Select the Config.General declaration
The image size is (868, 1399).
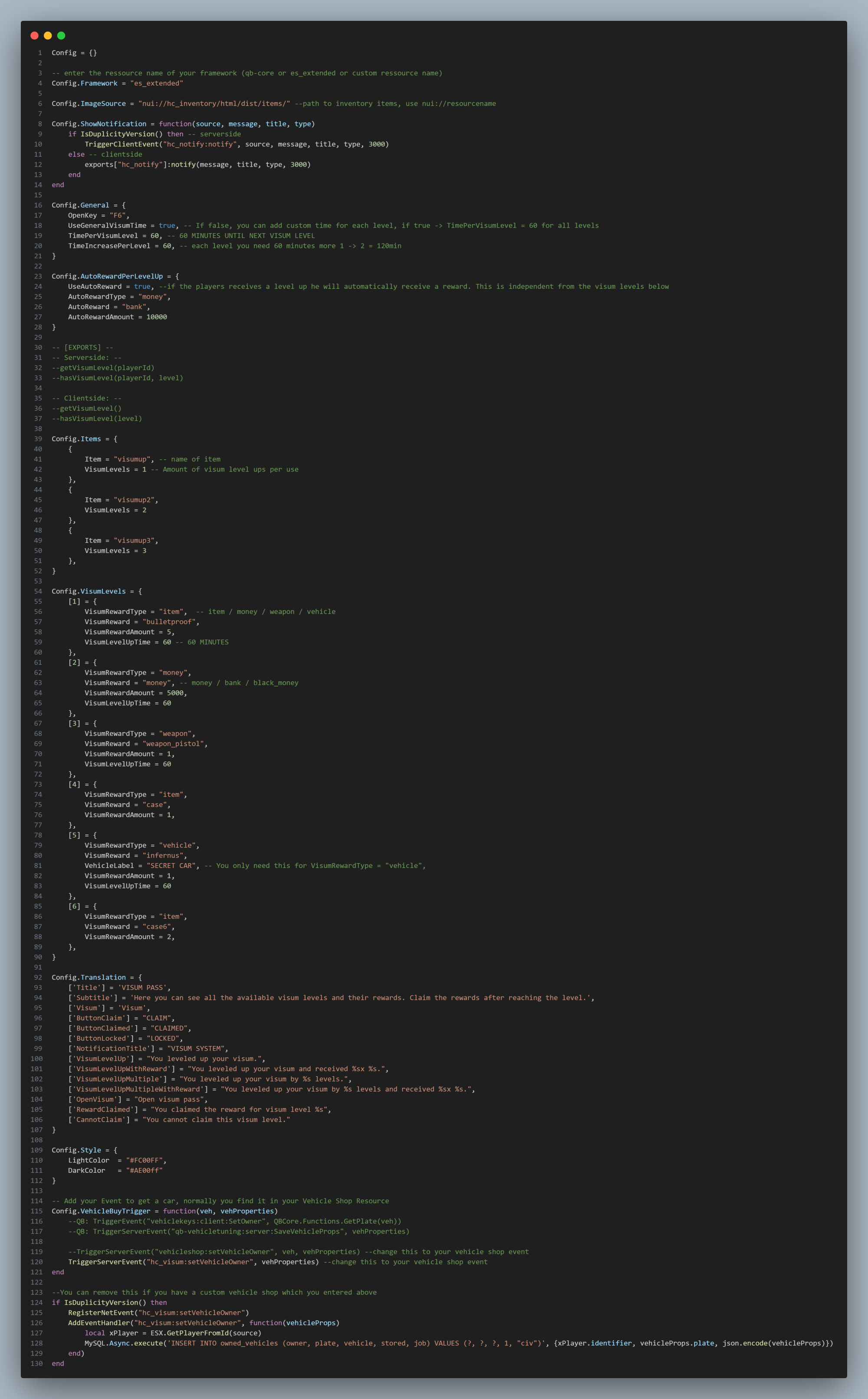[x=80, y=205]
